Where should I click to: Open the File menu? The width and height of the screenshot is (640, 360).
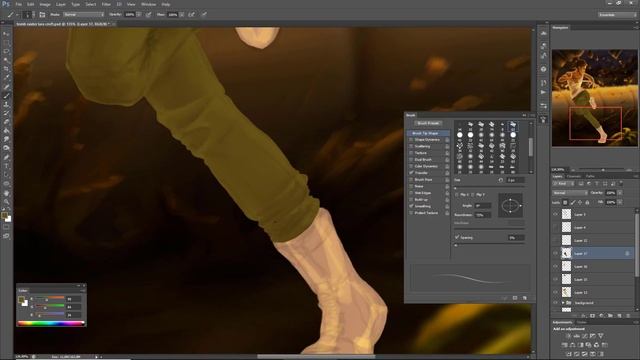[x=18, y=4]
